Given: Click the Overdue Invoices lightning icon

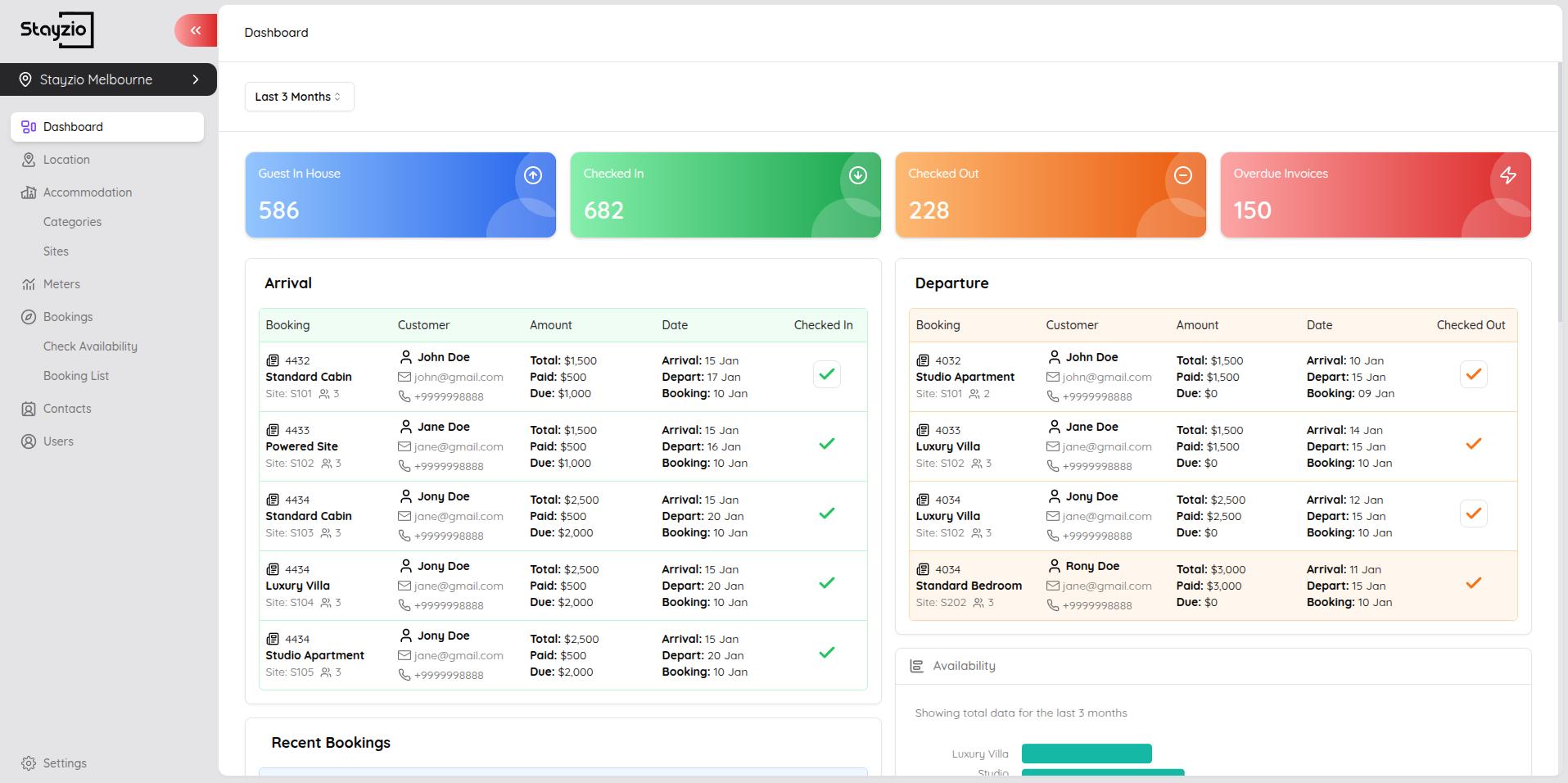Looking at the screenshot, I should (x=1508, y=175).
